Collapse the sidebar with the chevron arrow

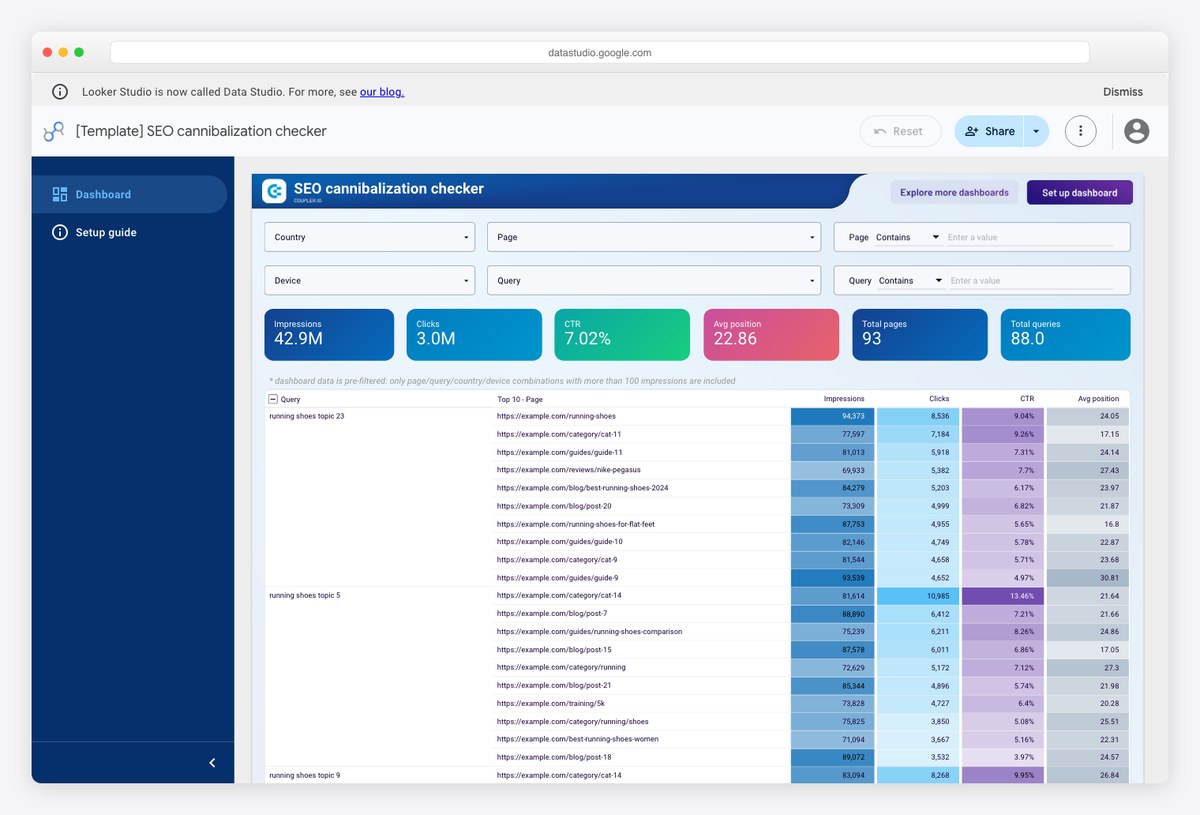tap(212, 763)
